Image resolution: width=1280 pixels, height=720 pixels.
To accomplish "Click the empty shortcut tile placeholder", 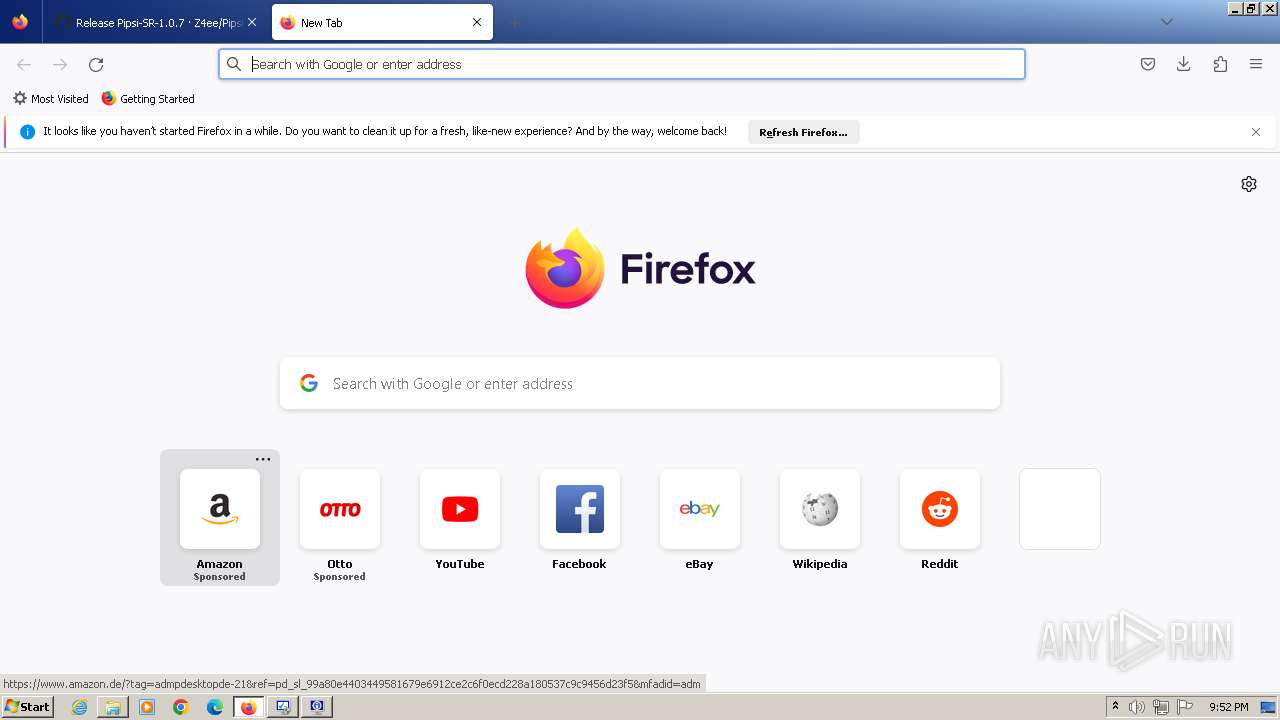I will click(1060, 509).
